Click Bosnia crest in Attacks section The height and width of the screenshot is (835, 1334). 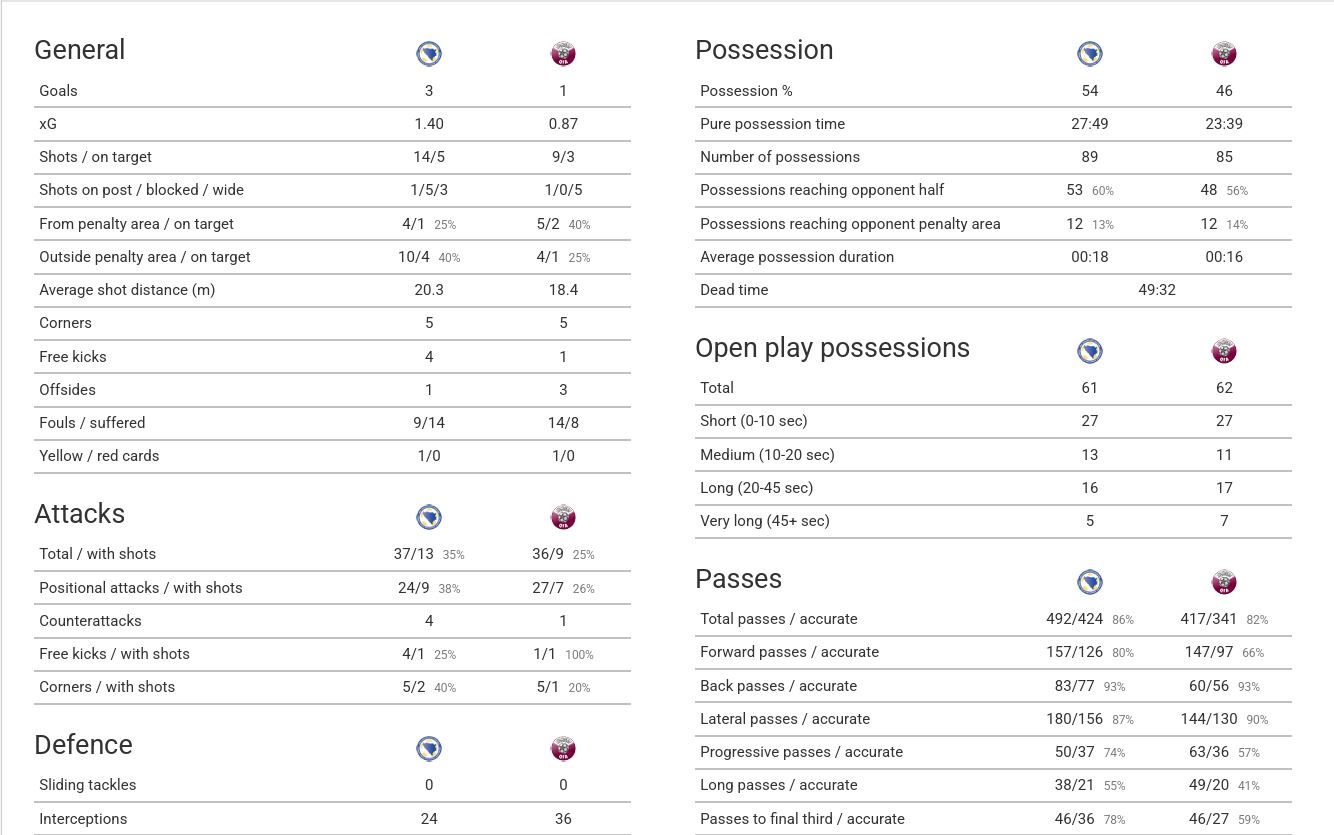[x=429, y=517]
